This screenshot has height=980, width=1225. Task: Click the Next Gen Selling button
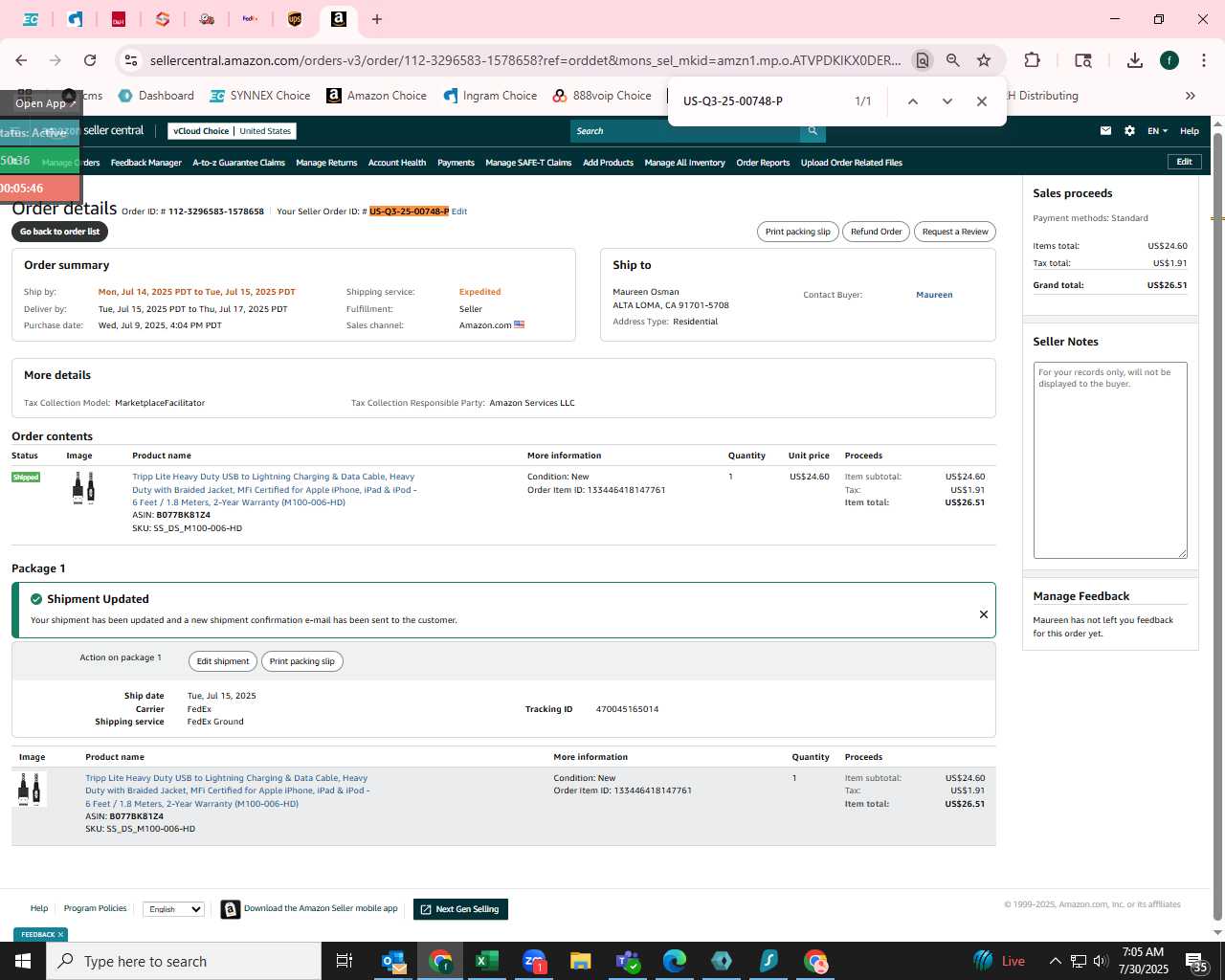pyautogui.click(x=460, y=909)
